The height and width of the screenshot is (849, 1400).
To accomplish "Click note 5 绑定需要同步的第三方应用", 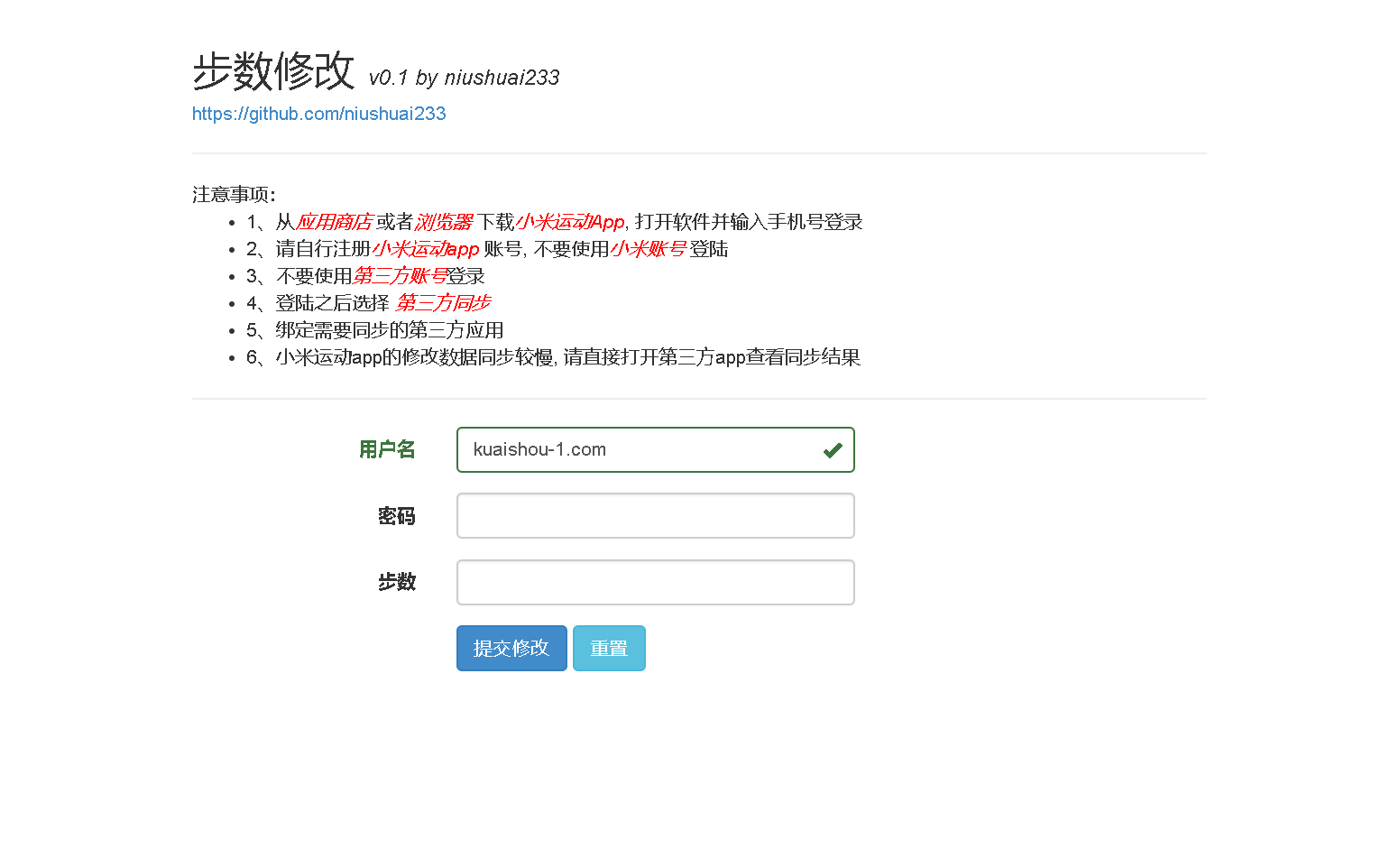I will tap(375, 330).
